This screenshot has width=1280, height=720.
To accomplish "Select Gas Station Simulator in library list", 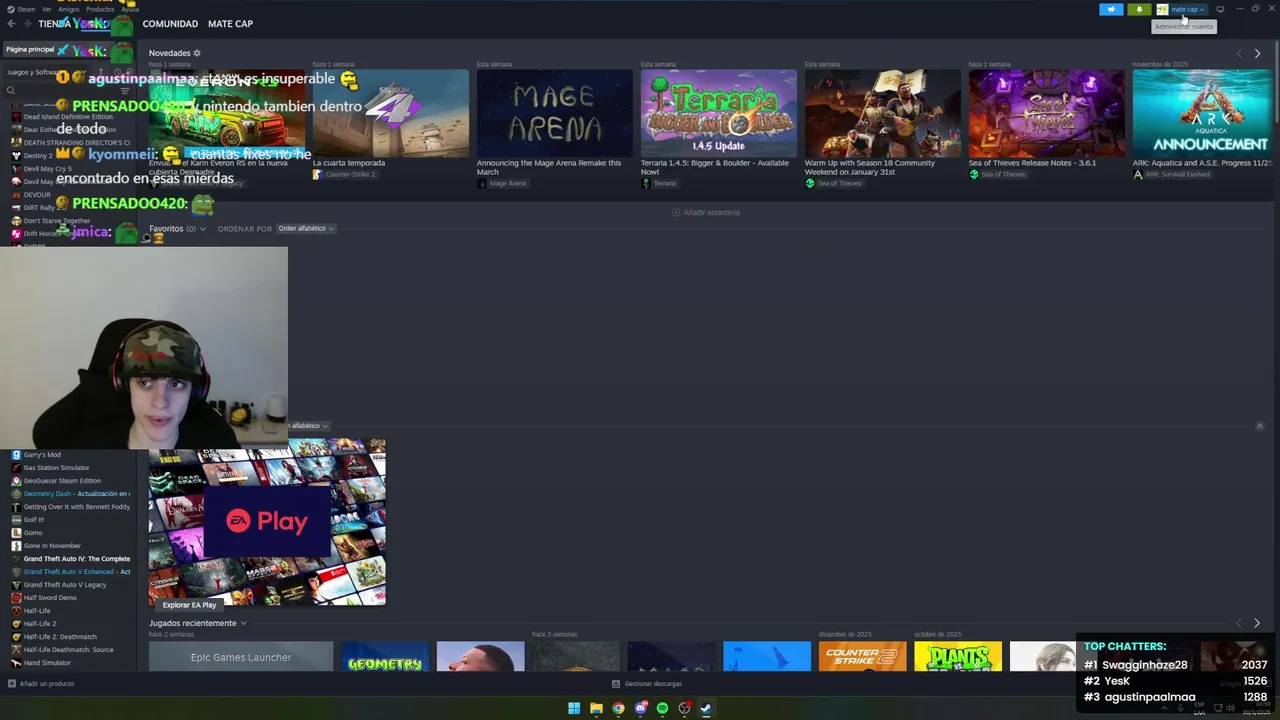I will [x=70, y=468].
